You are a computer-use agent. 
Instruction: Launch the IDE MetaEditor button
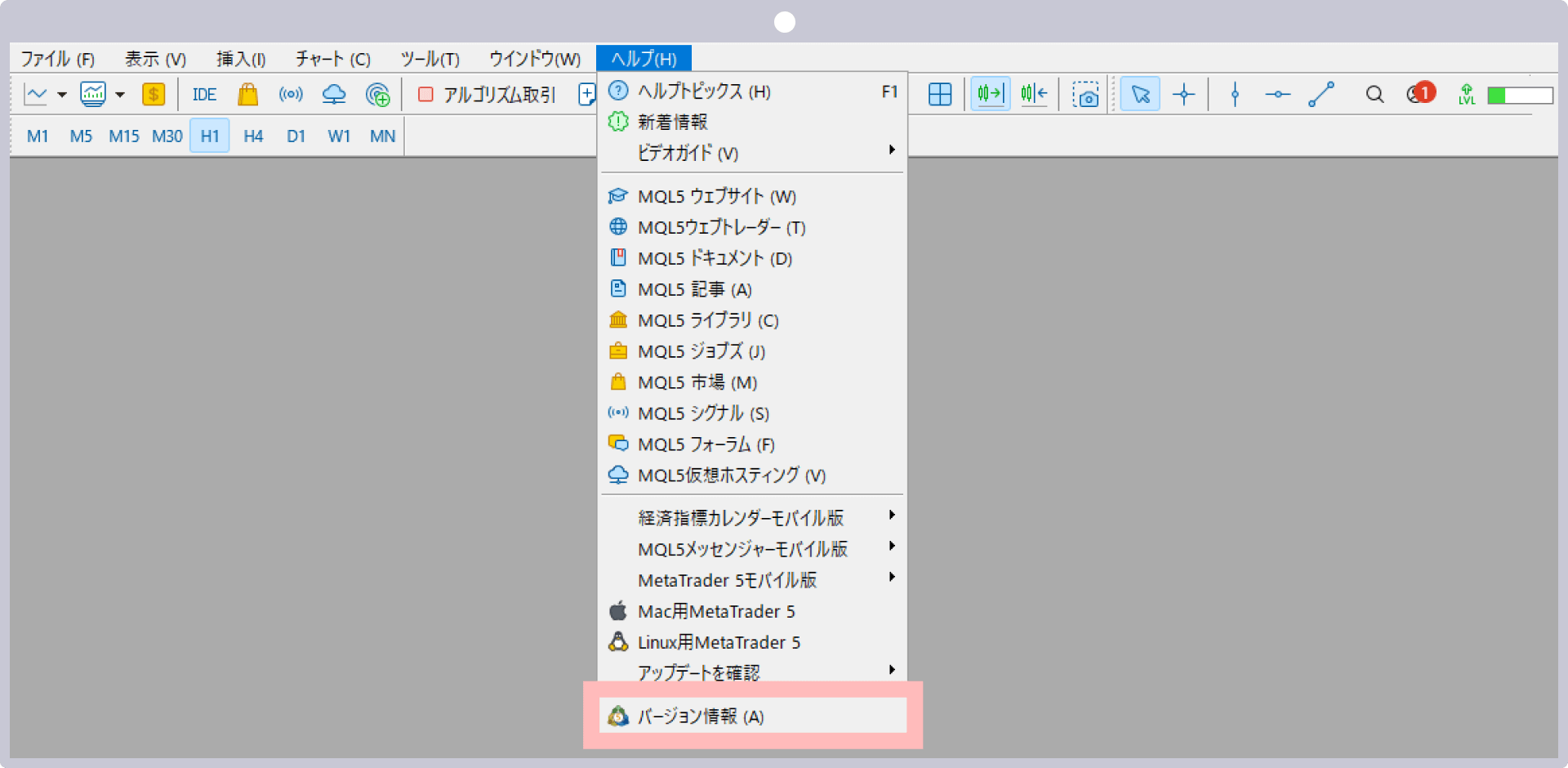point(204,95)
